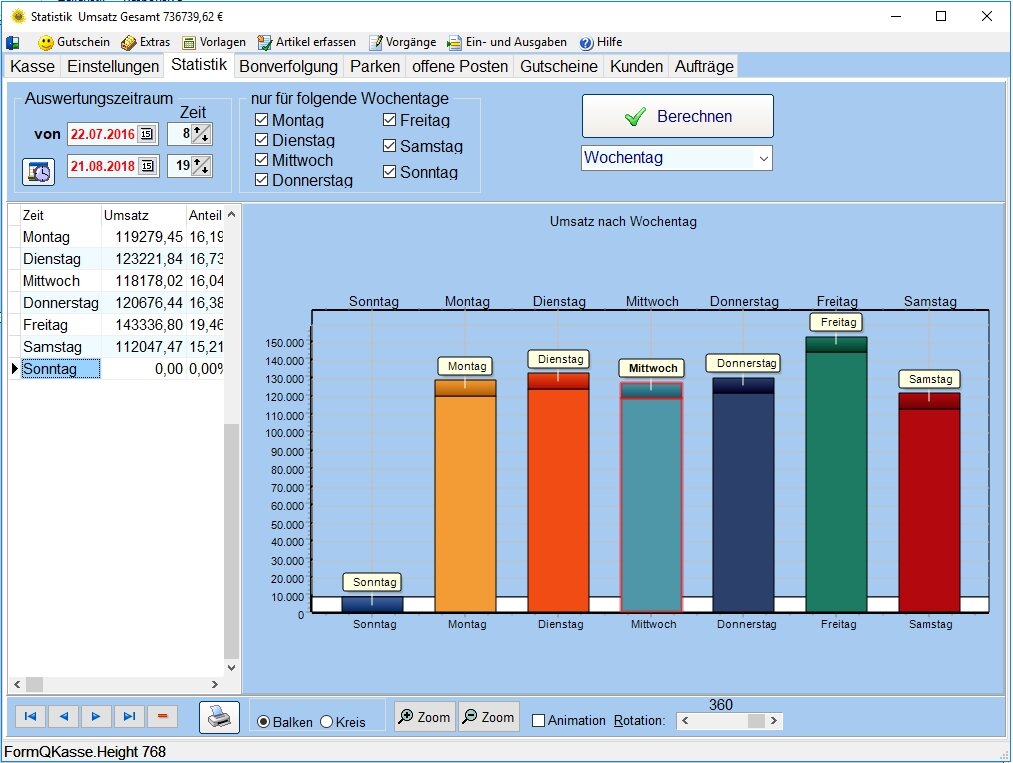Open the Gutschein smiley toolbar item
Viewport: 1013px width, 763px height.
[x=74, y=42]
